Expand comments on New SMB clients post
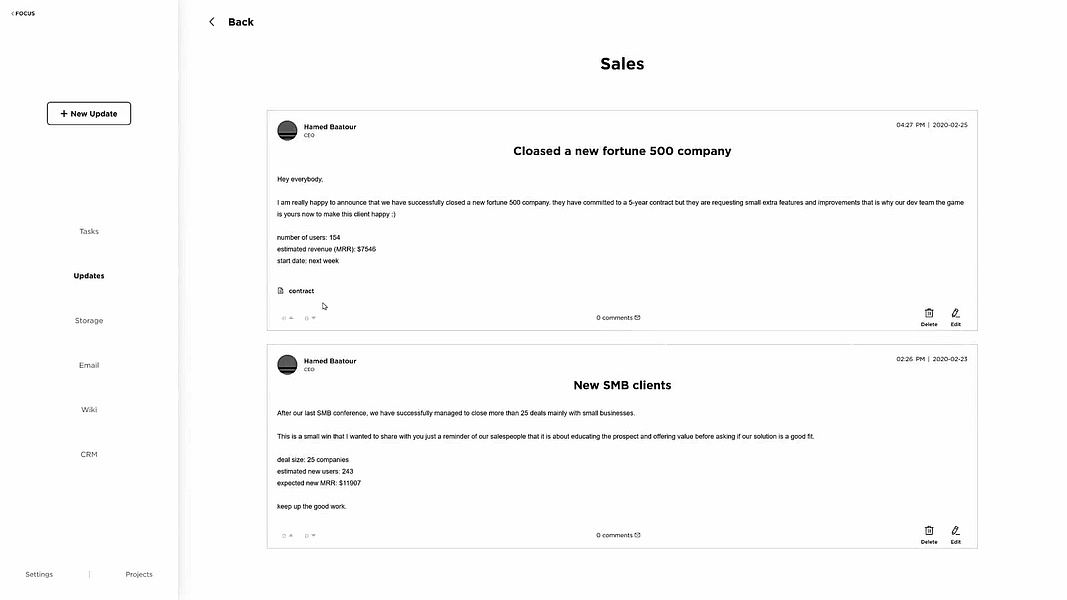This screenshot has width=1067, height=600. pos(618,535)
